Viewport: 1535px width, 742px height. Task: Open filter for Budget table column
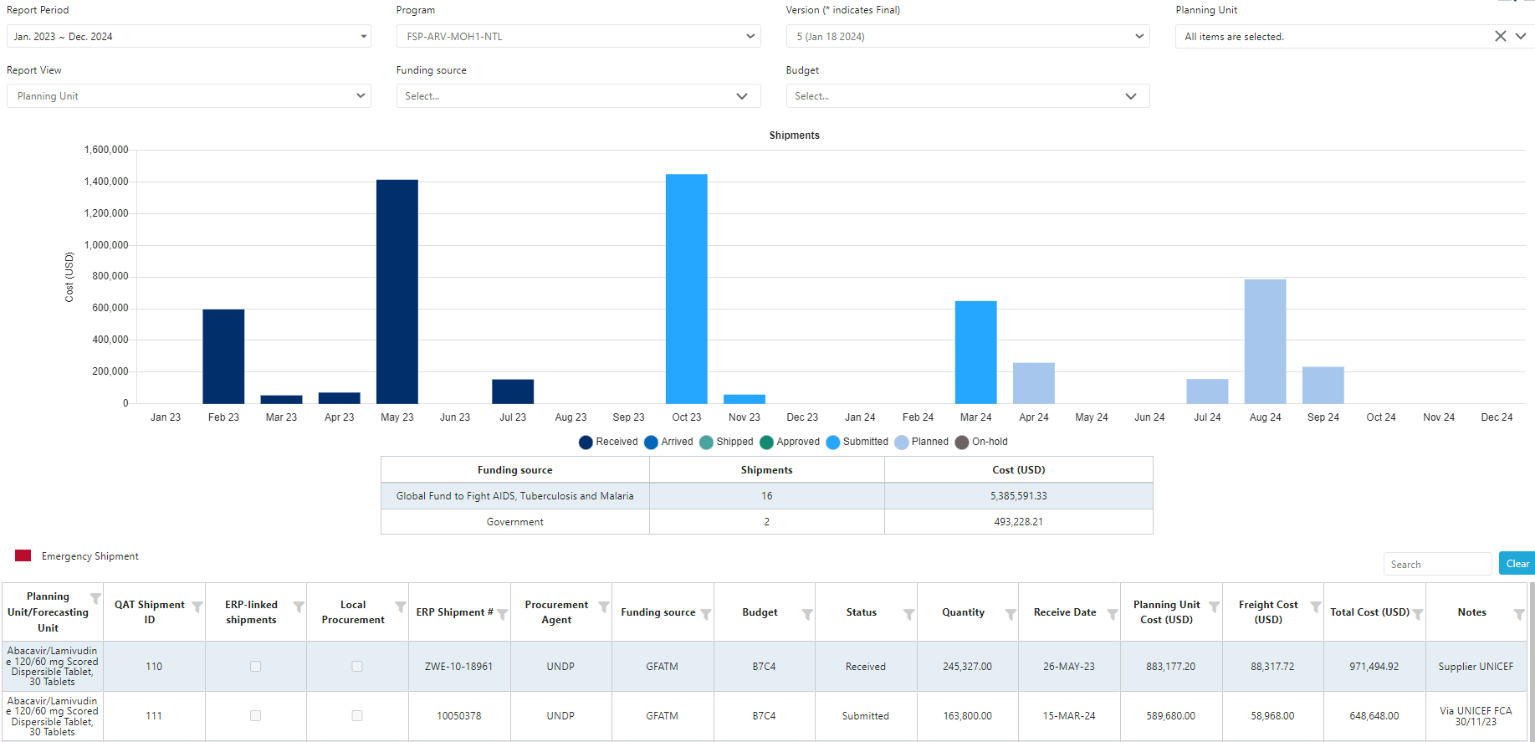click(807, 614)
